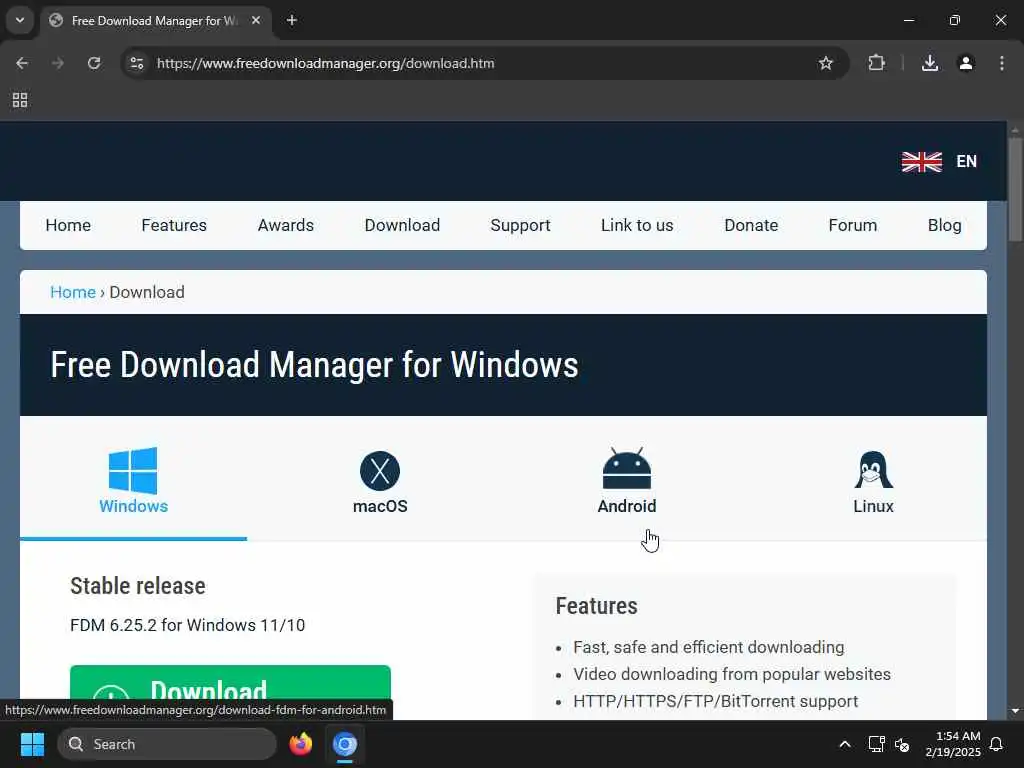This screenshot has height=768, width=1024.
Task: Select the Android platform label
Action: click(x=627, y=506)
